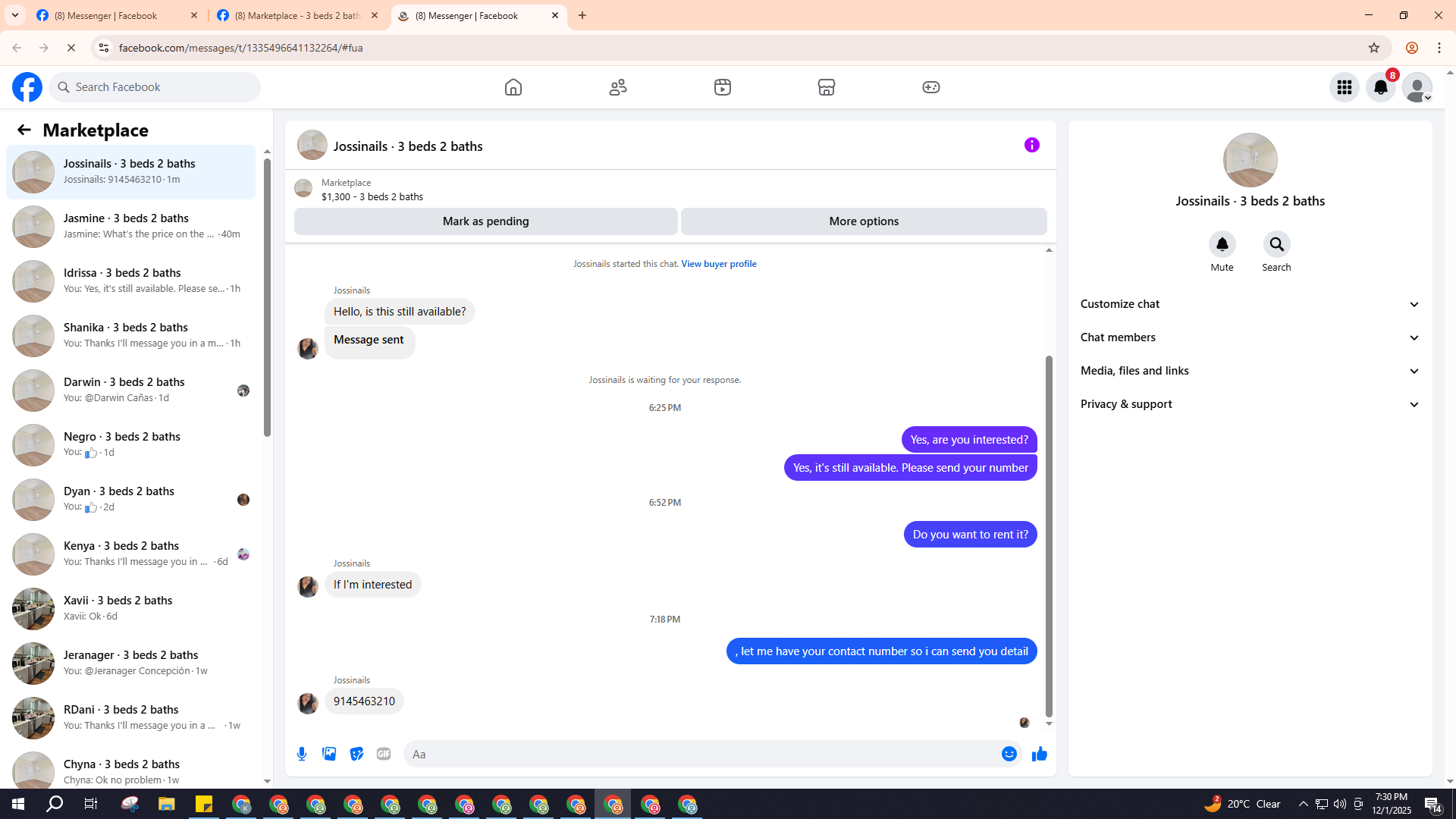Expand Media, files and links section

[1250, 371]
